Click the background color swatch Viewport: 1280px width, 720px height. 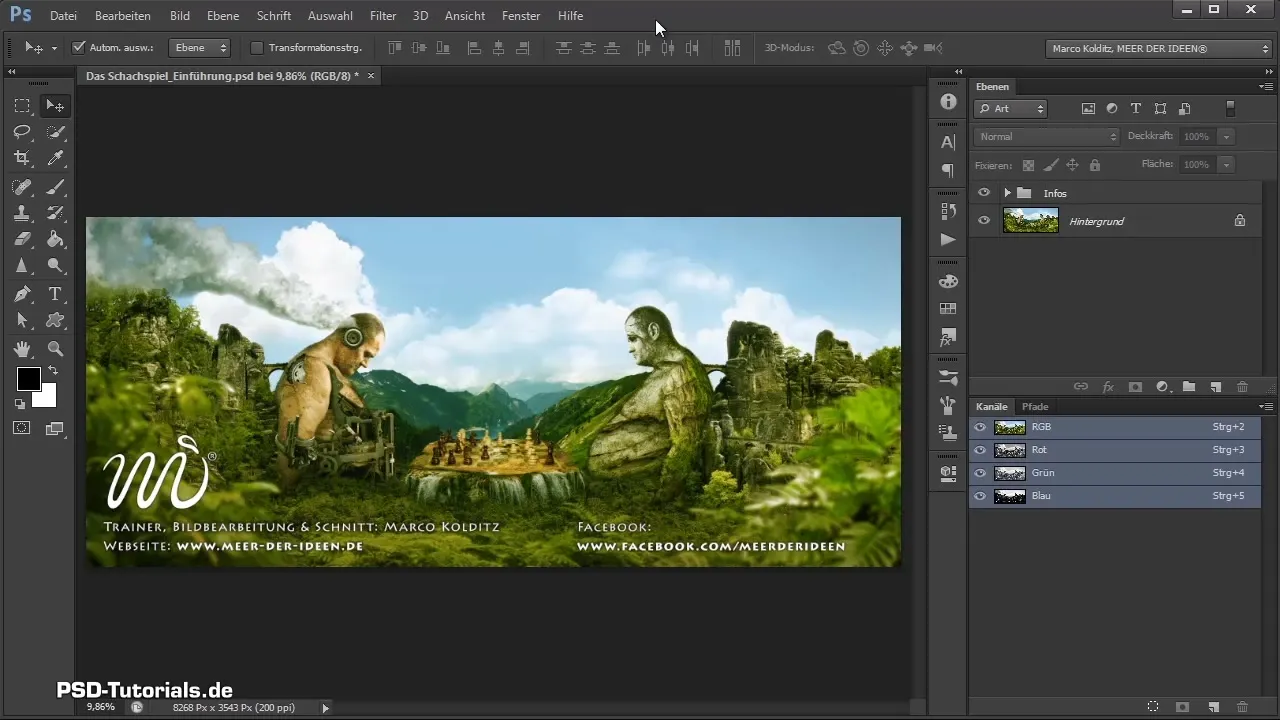point(47,398)
